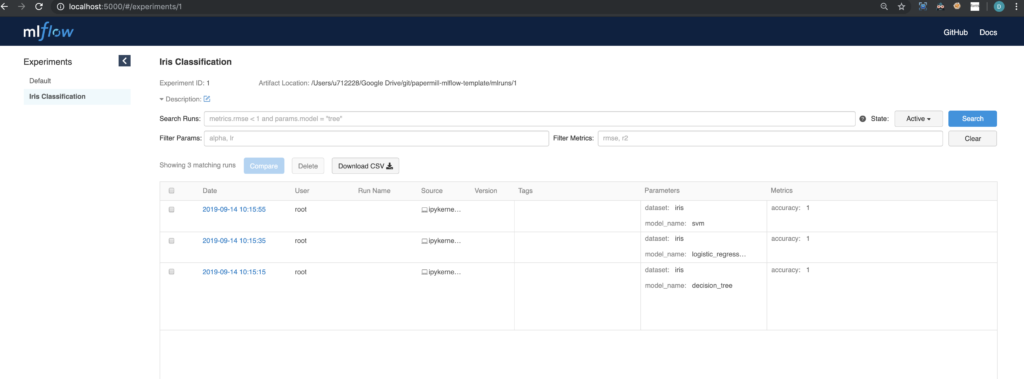Click the Metrics column header

[781, 191]
